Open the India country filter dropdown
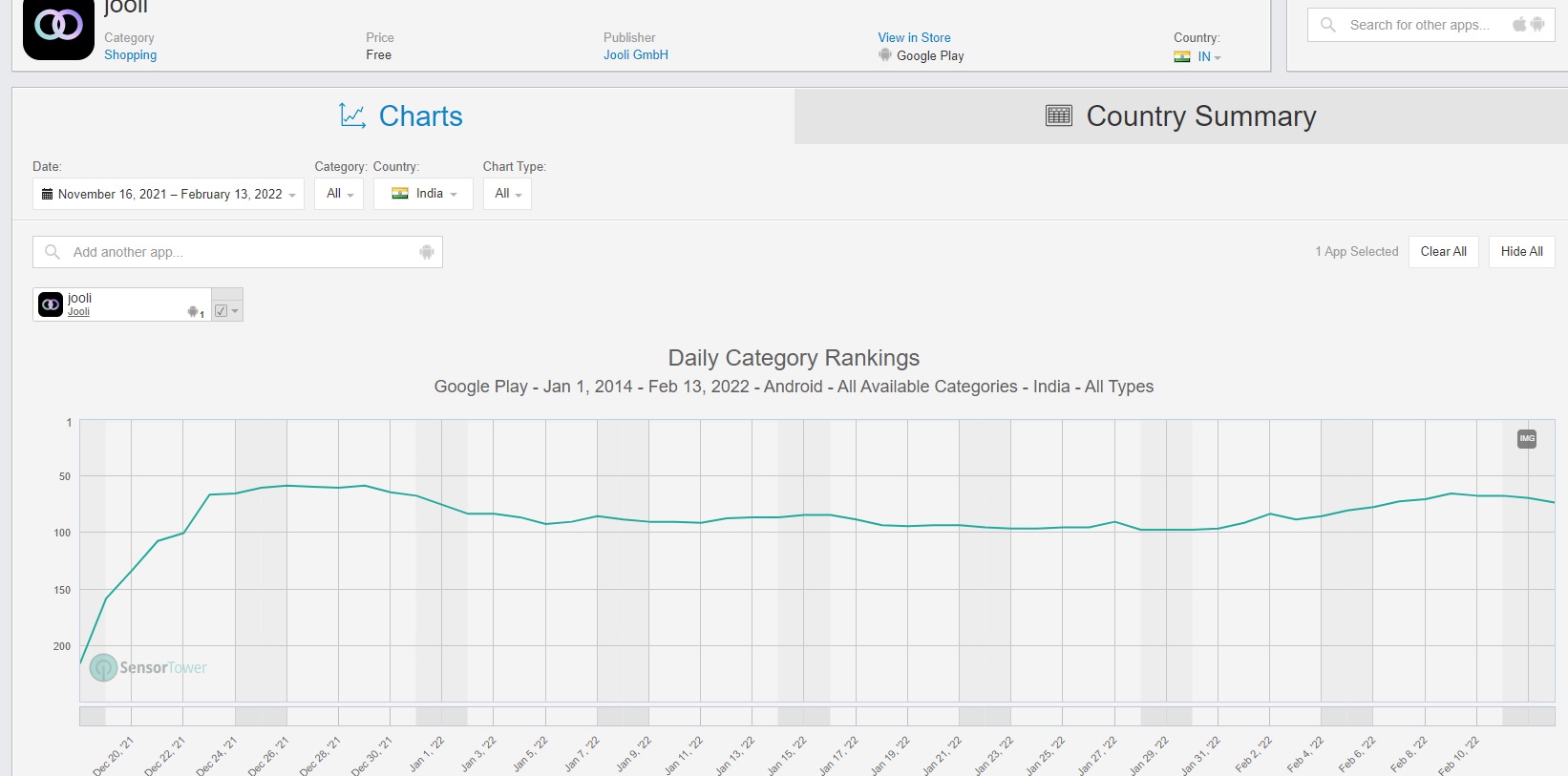Viewport: 1568px width, 776px height. 423,194
